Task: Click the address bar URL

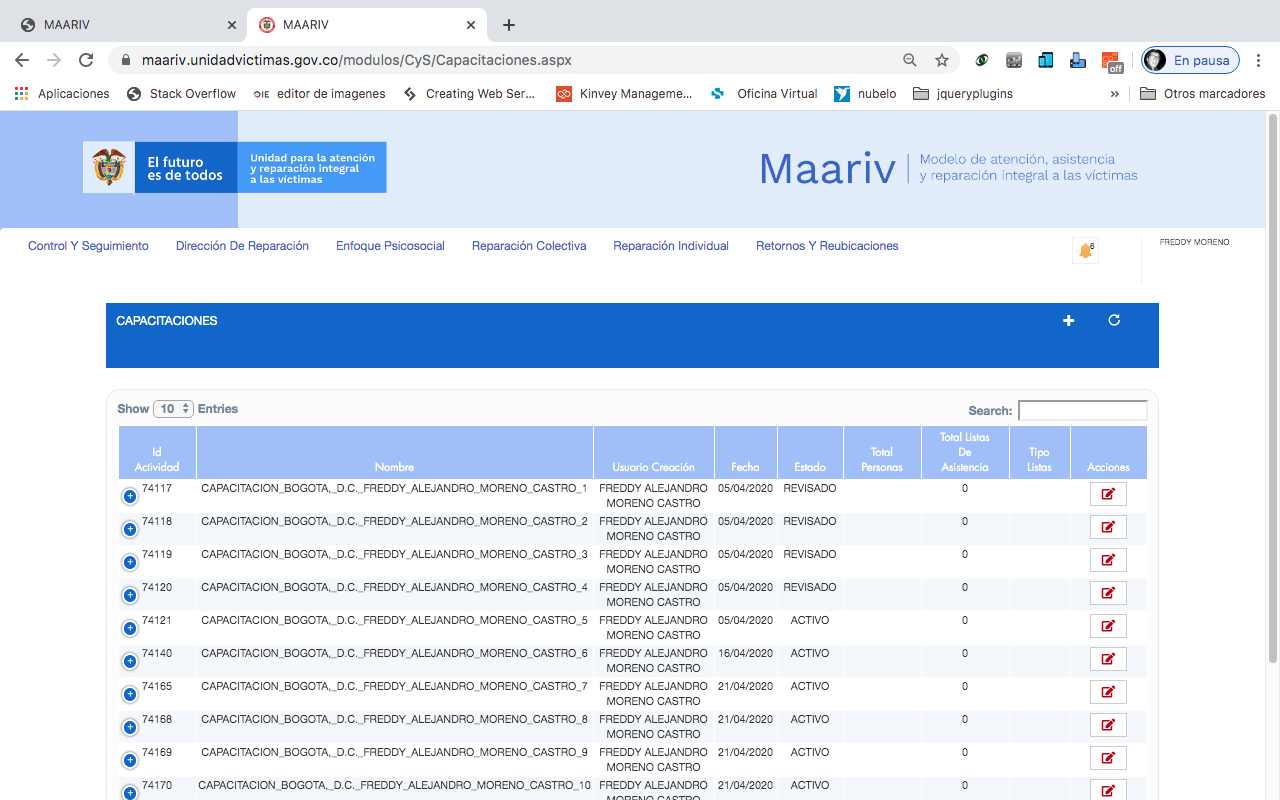Action: 357,60
